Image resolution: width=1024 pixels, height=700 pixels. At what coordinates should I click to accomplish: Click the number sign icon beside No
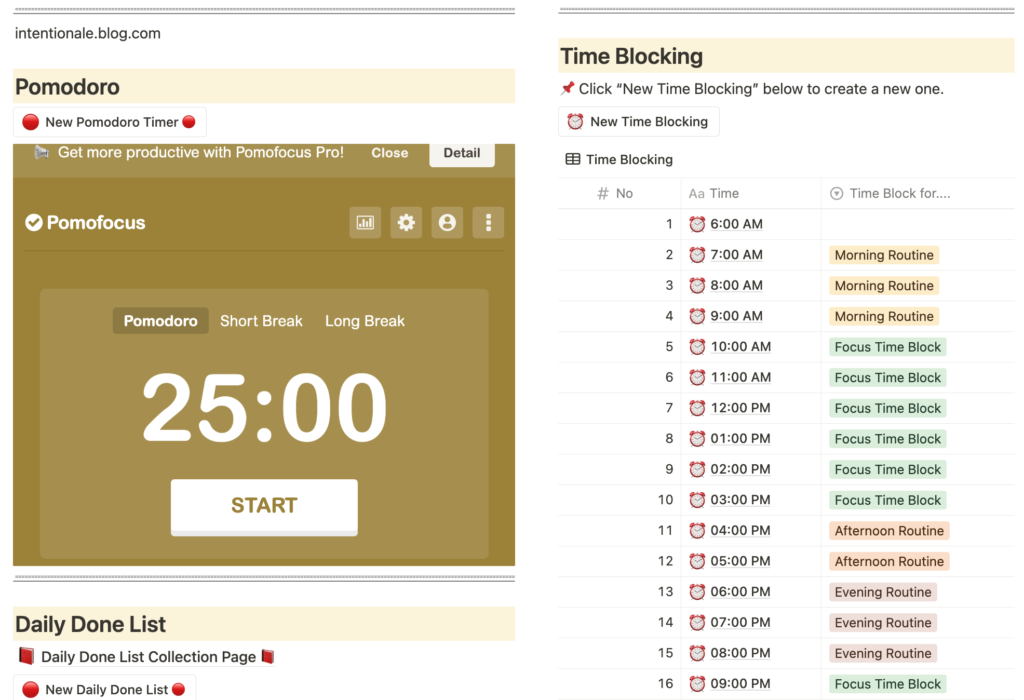(x=603, y=193)
